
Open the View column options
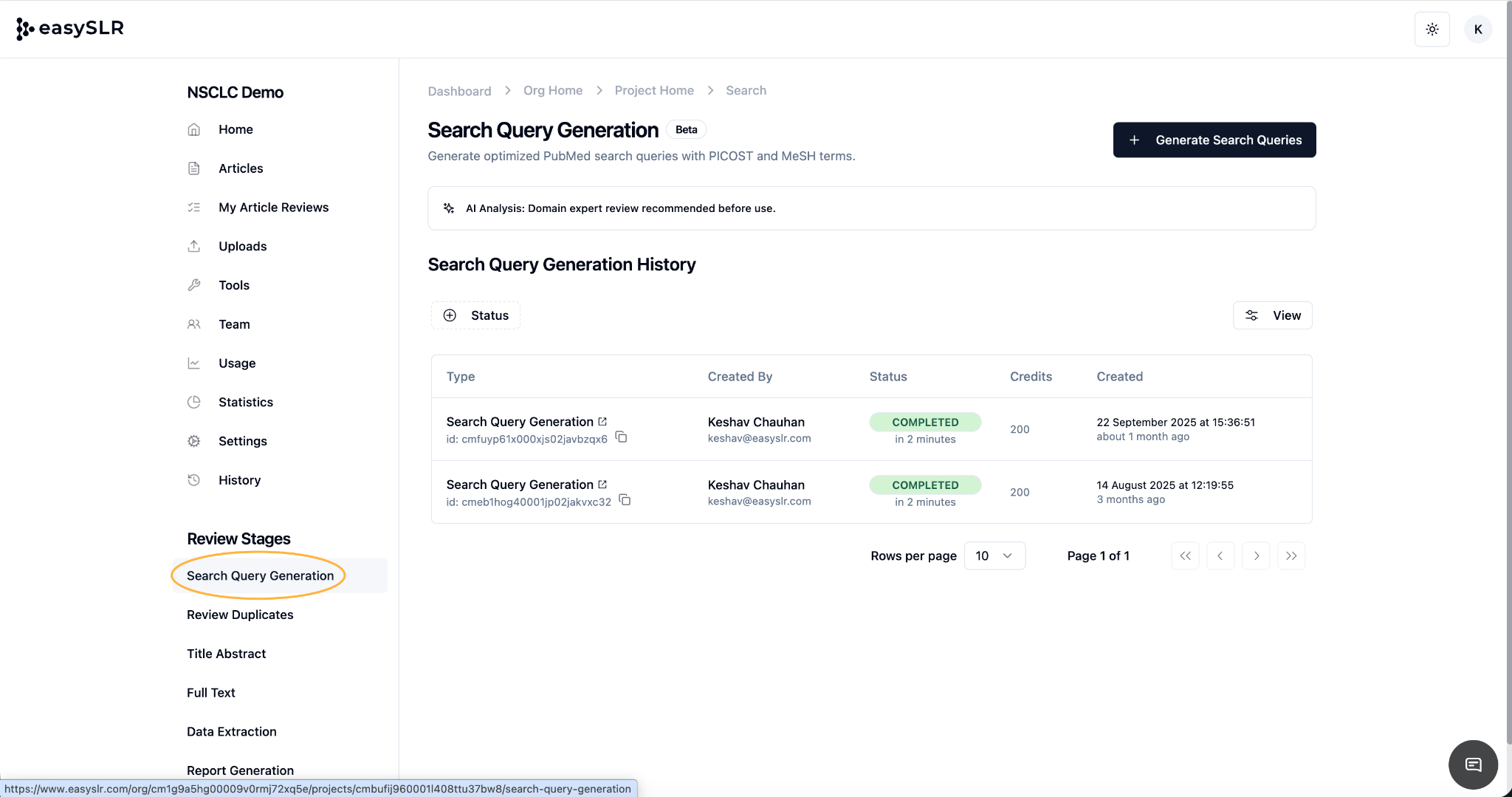pyautogui.click(x=1272, y=315)
